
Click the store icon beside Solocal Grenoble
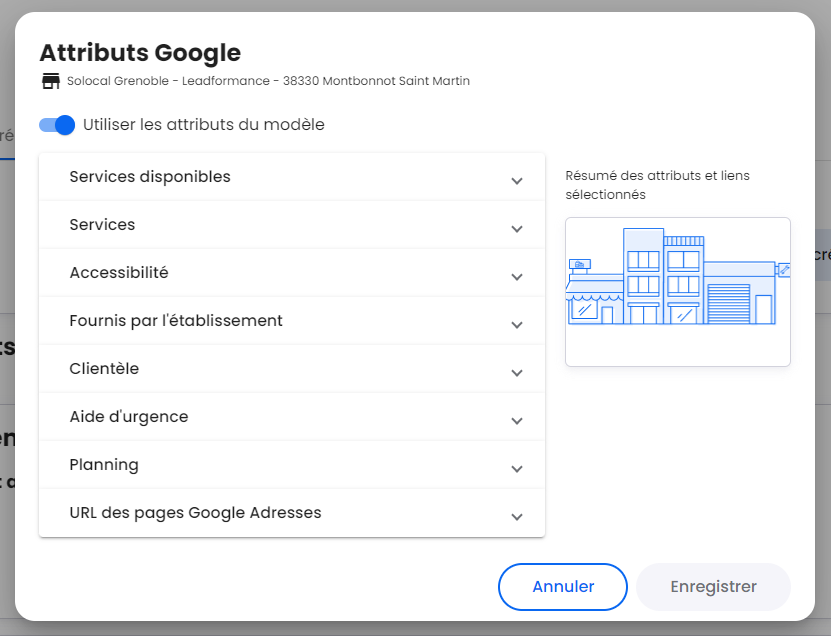coord(51,81)
